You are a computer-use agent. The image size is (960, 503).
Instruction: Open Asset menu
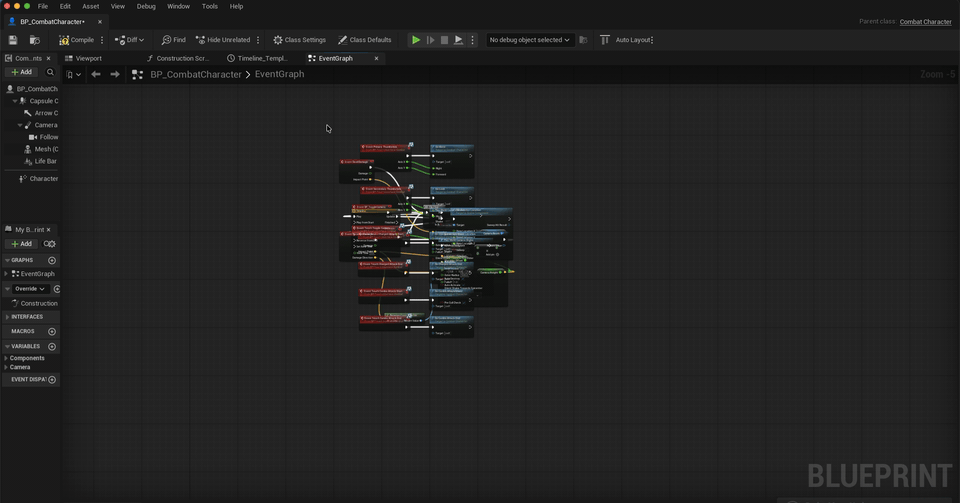pos(91,6)
